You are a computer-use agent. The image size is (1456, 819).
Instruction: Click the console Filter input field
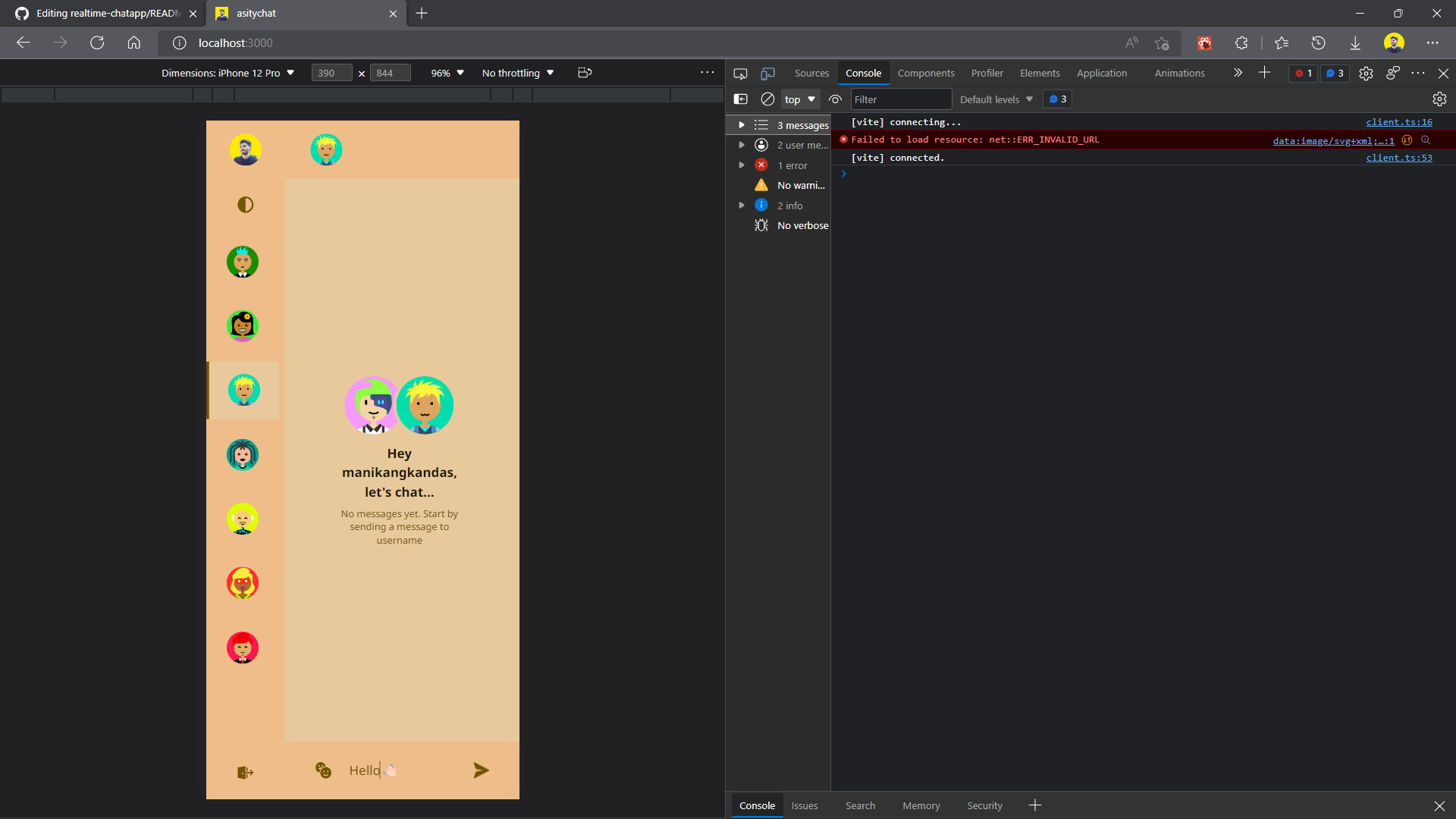pos(900,99)
